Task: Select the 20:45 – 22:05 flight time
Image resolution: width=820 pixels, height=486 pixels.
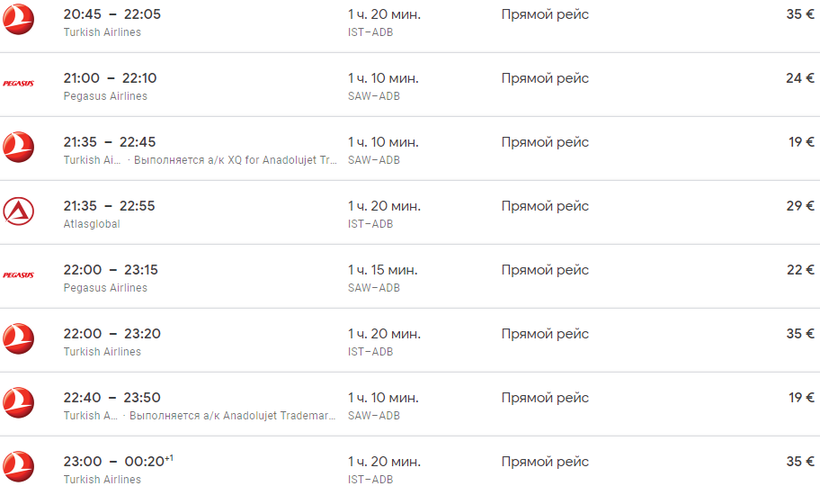Action: (111, 15)
